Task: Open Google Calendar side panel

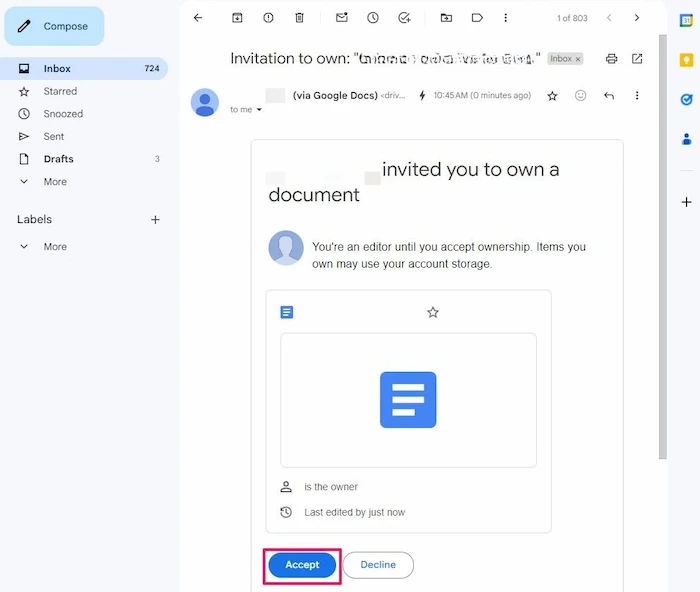Action: coord(686,20)
